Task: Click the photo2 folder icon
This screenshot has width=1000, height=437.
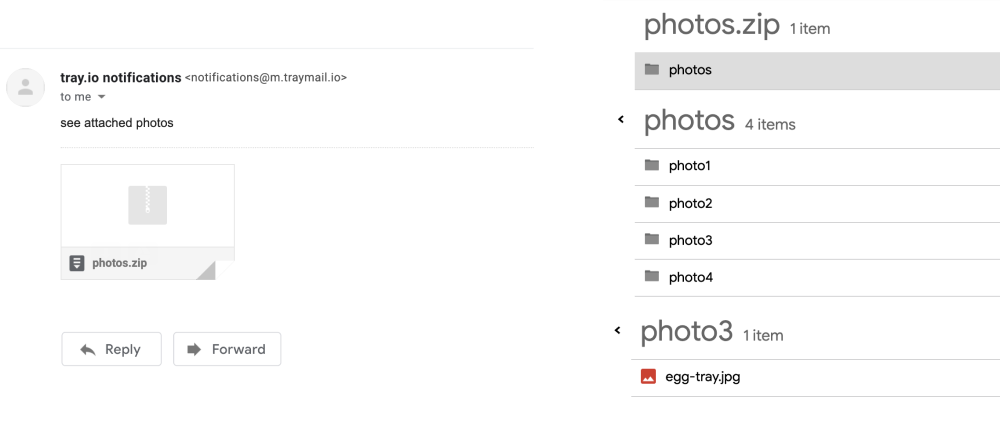Action: point(652,202)
